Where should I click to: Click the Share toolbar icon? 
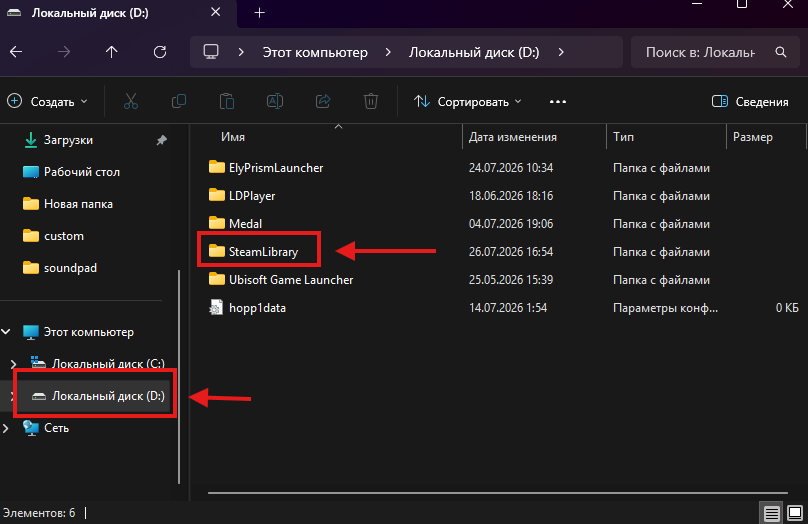coord(323,102)
